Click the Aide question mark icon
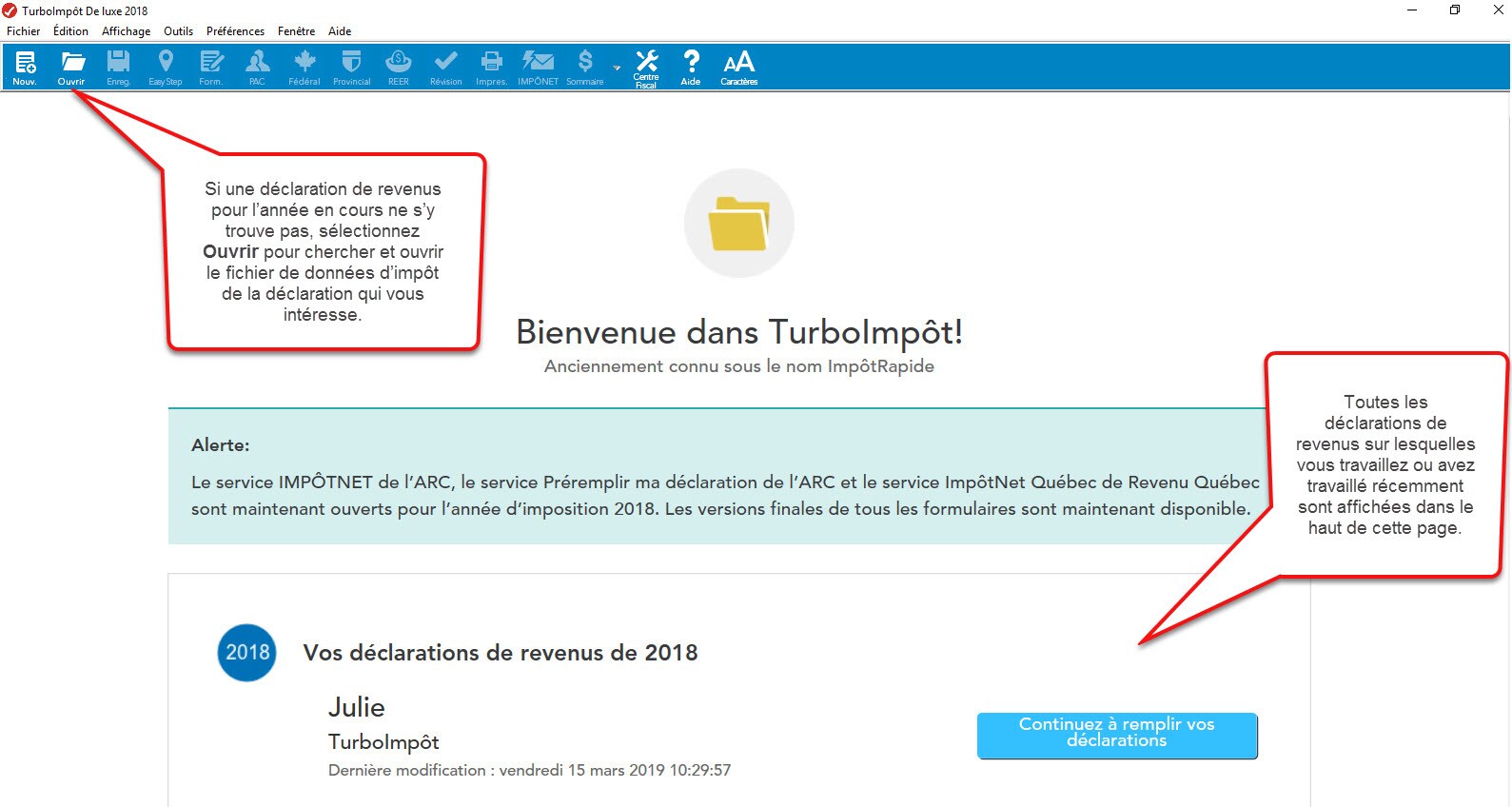Screen dimensions: 1512x807 (x=691, y=68)
